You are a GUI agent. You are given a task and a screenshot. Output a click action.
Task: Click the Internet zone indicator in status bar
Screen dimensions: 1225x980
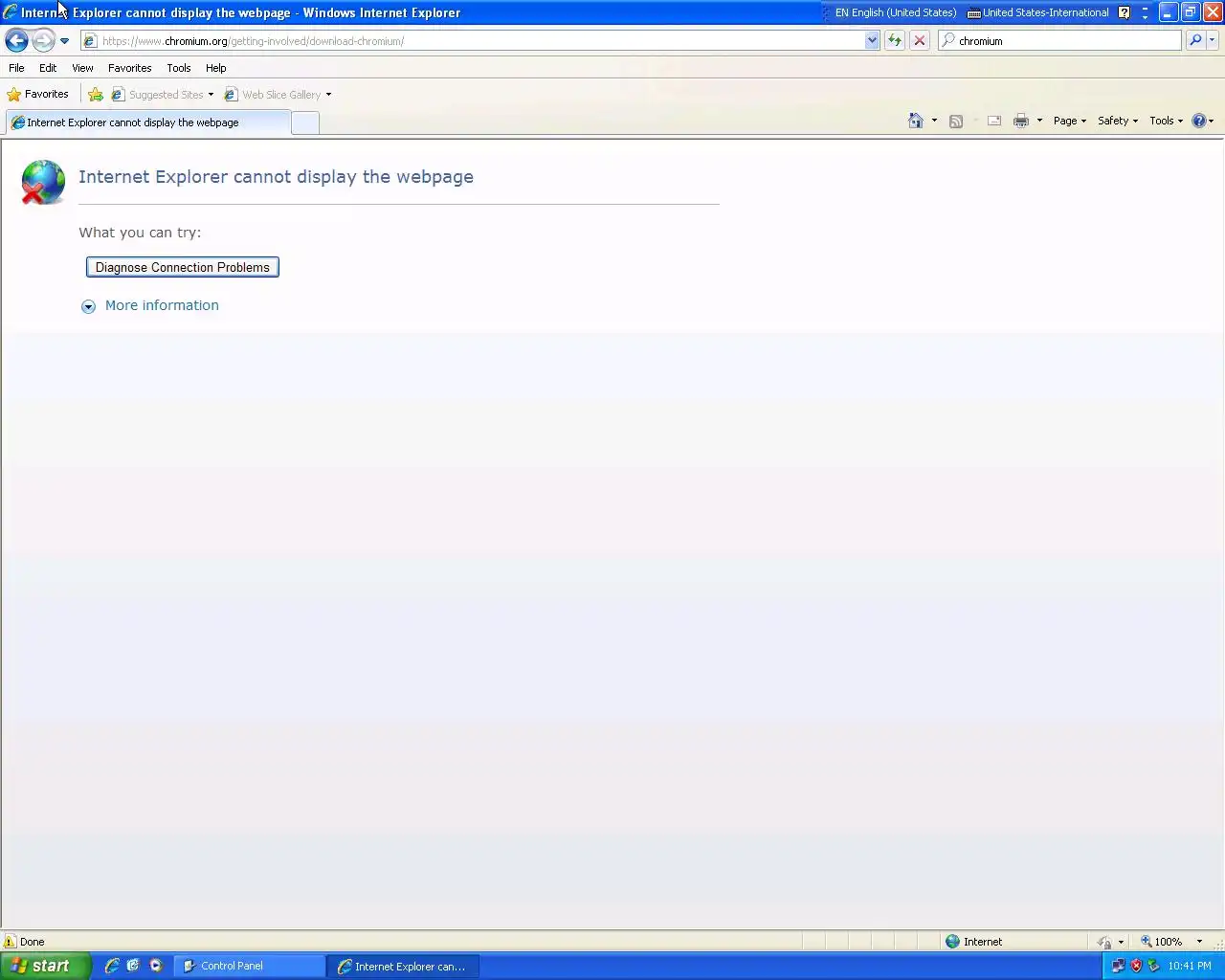[974, 942]
